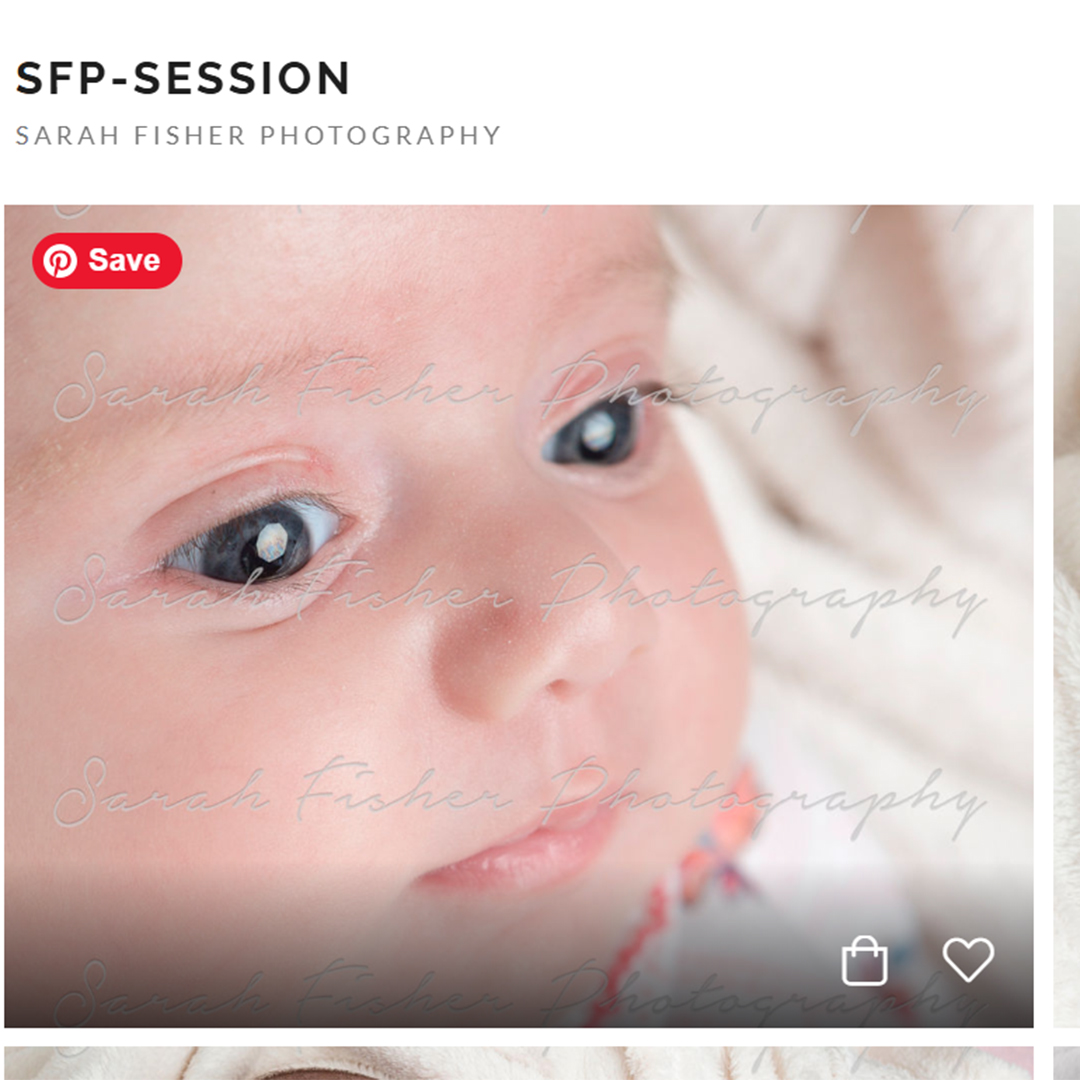Image resolution: width=1080 pixels, height=1080 pixels.
Task: Click the Pinterest logo icon
Action: [x=60, y=261]
